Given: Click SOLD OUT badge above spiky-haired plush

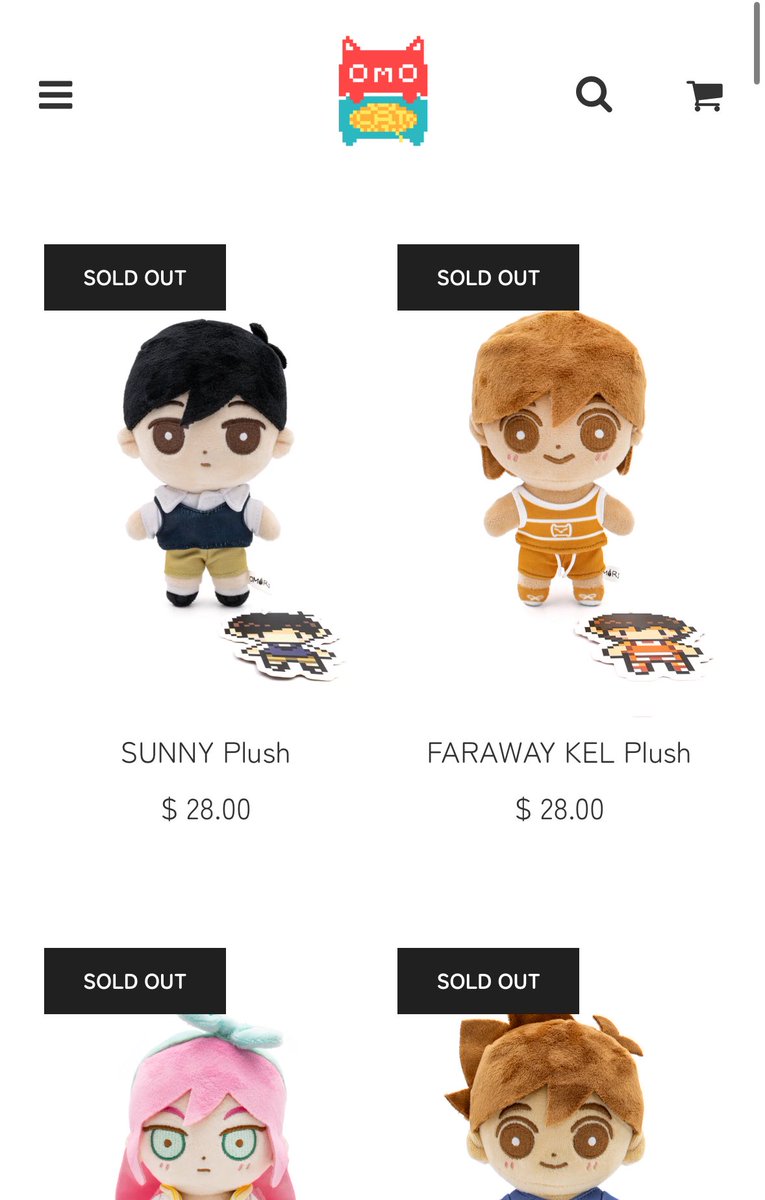Looking at the screenshot, I should pyautogui.click(x=488, y=981).
